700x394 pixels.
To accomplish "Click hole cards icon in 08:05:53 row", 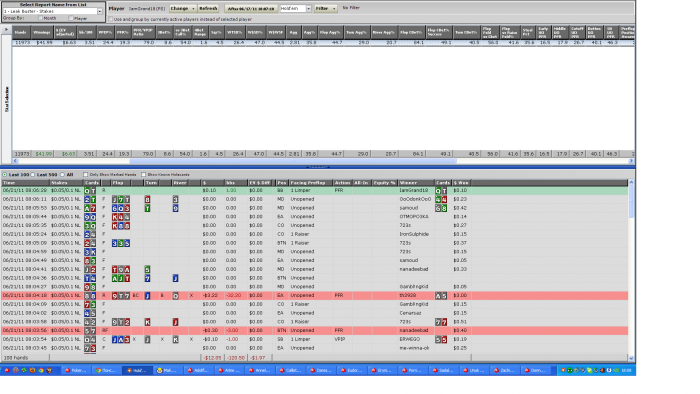I will pyautogui.click(x=90, y=208).
